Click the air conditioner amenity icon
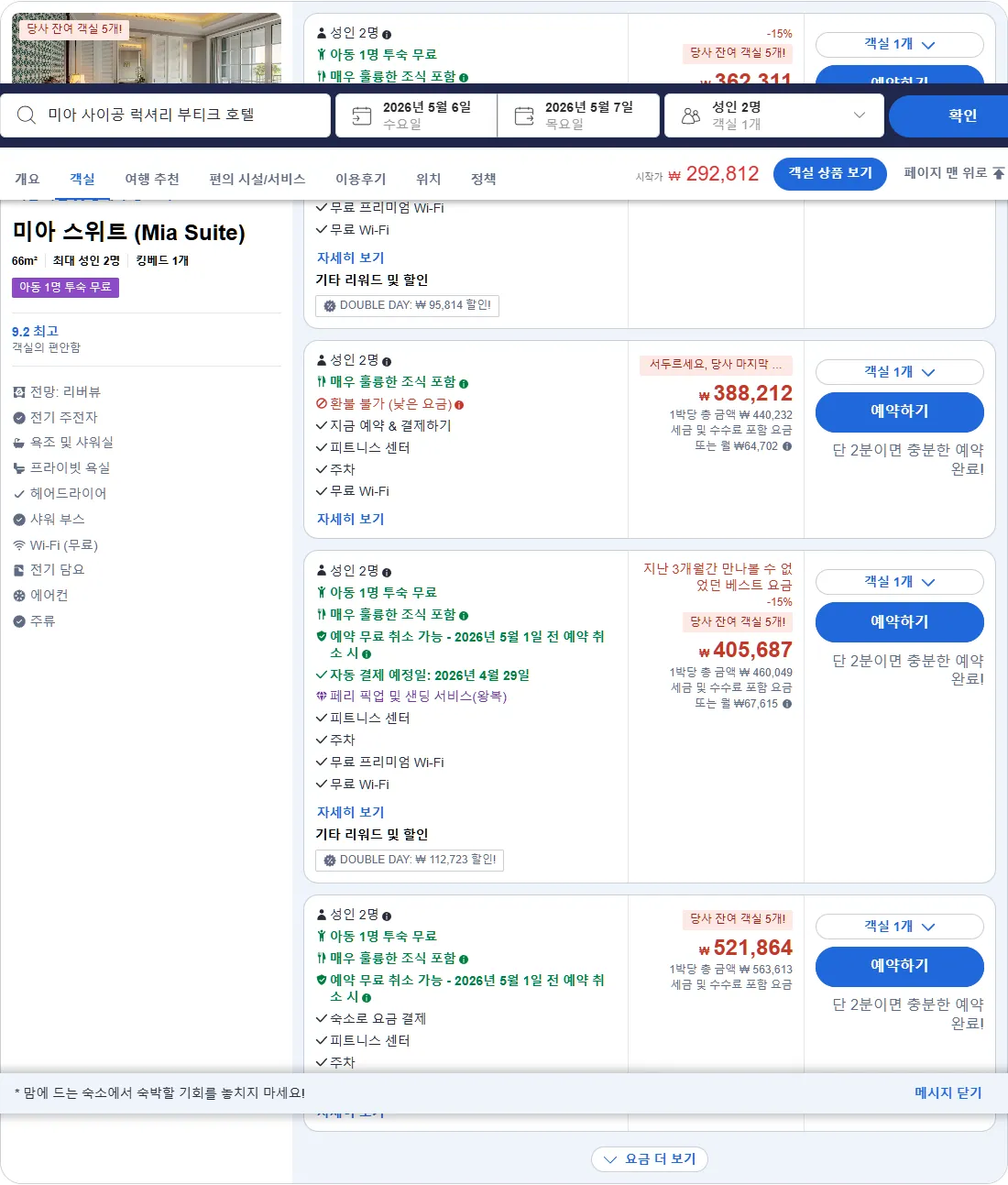The width and height of the screenshot is (1008, 1185). pyautogui.click(x=19, y=596)
